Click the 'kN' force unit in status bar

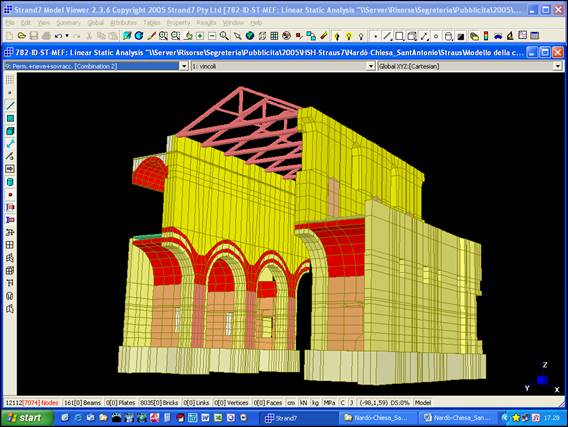pyautogui.click(x=303, y=403)
